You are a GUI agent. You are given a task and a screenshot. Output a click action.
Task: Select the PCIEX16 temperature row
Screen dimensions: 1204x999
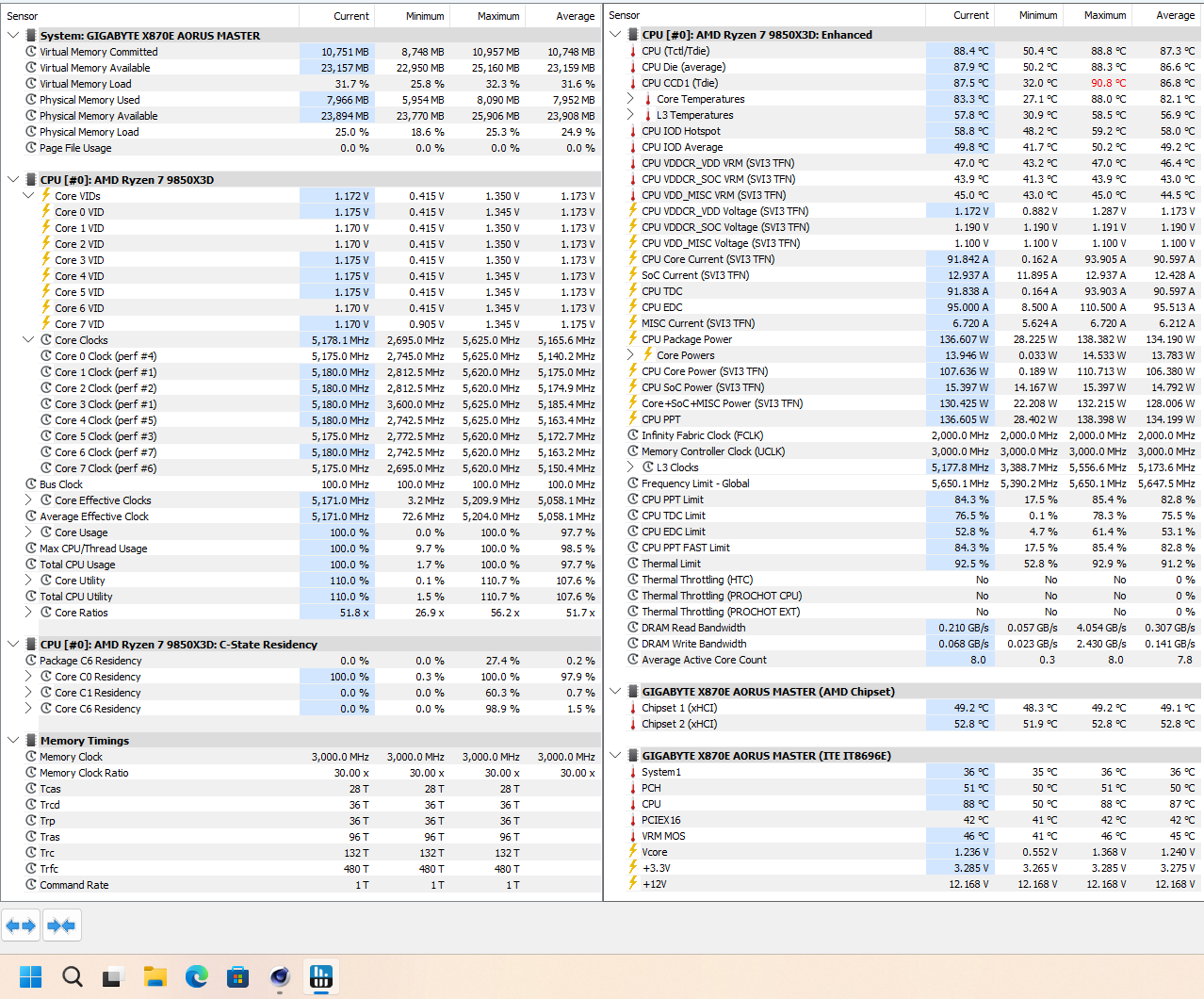pos(903,820)
